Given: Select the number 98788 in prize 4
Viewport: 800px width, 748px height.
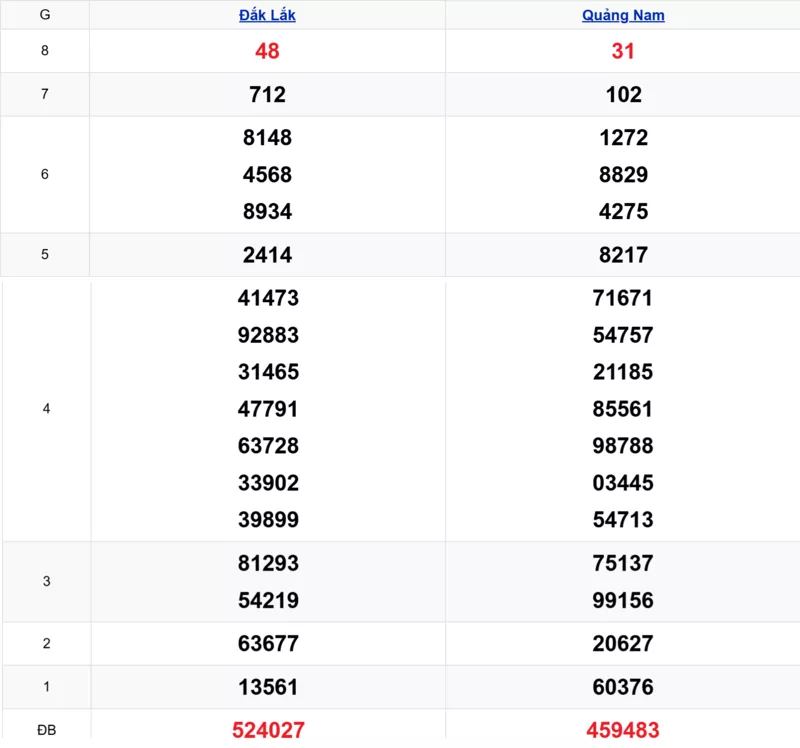Looking at the screenshot, I should [x=623, y=446].
